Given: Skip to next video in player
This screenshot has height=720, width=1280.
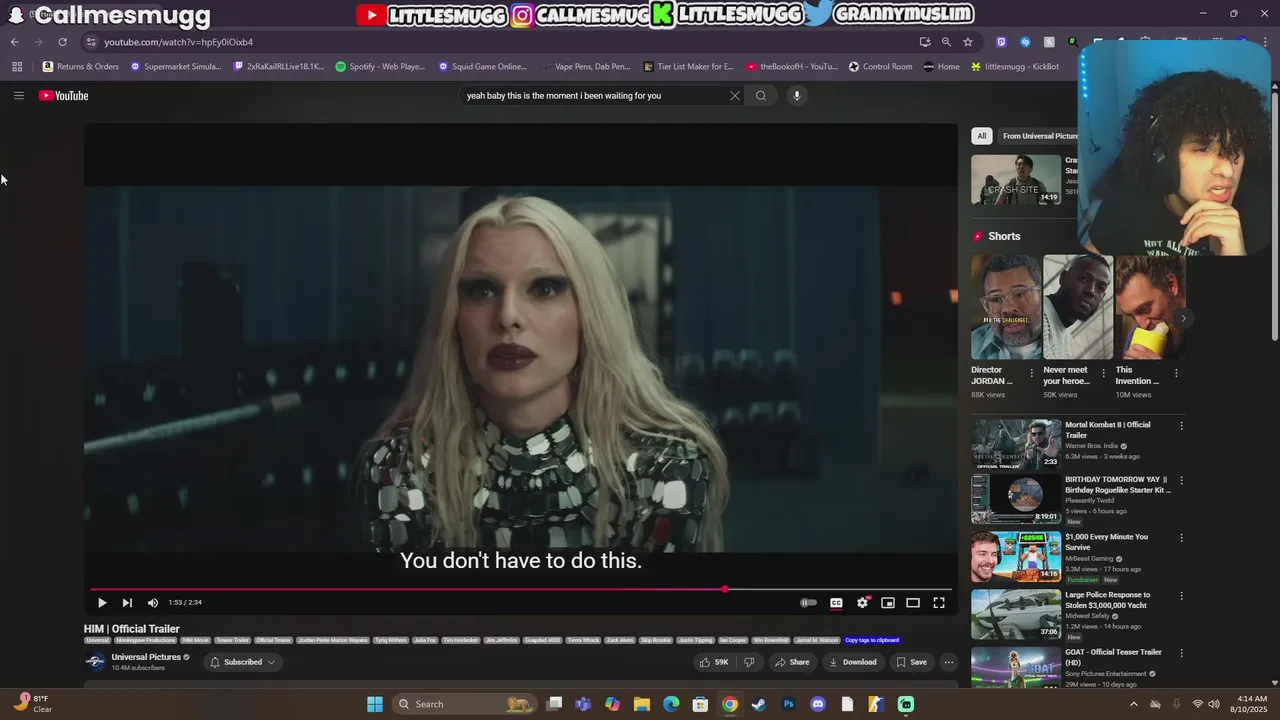Looking at the screenshot, I should 127,603.
